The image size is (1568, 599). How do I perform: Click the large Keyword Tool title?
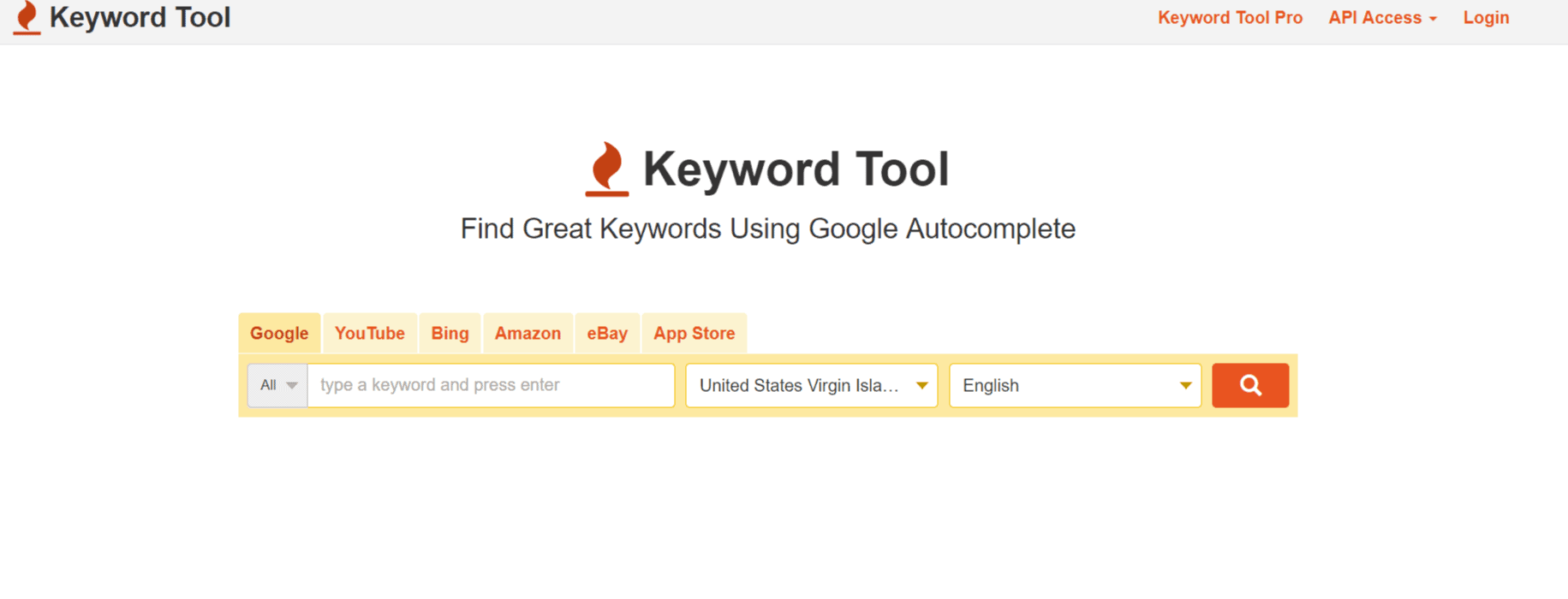[796, 169]
